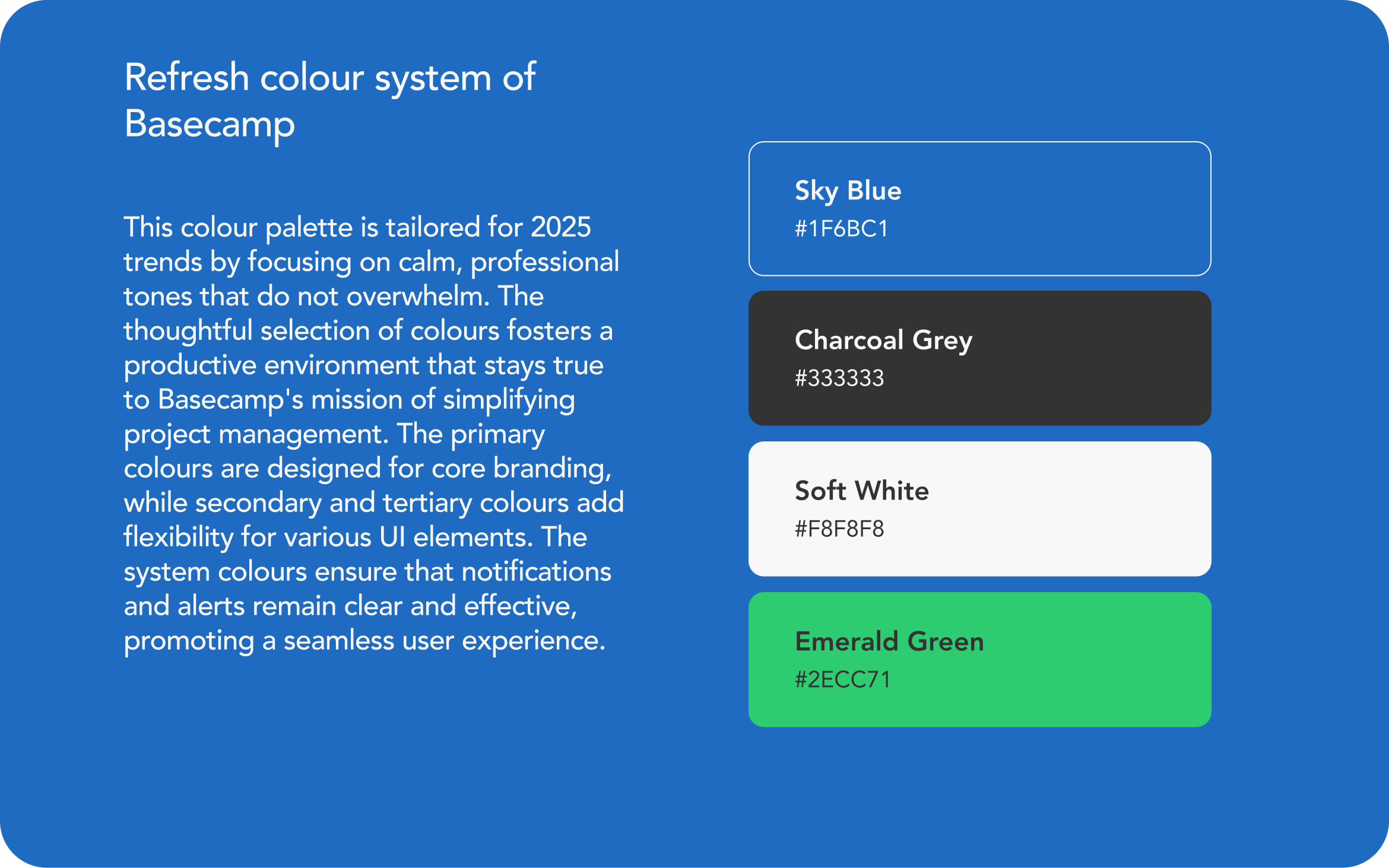The image size is (1389, 868).
Task: Click "Basecamp's" in the description paragraph
Action: 230,399
